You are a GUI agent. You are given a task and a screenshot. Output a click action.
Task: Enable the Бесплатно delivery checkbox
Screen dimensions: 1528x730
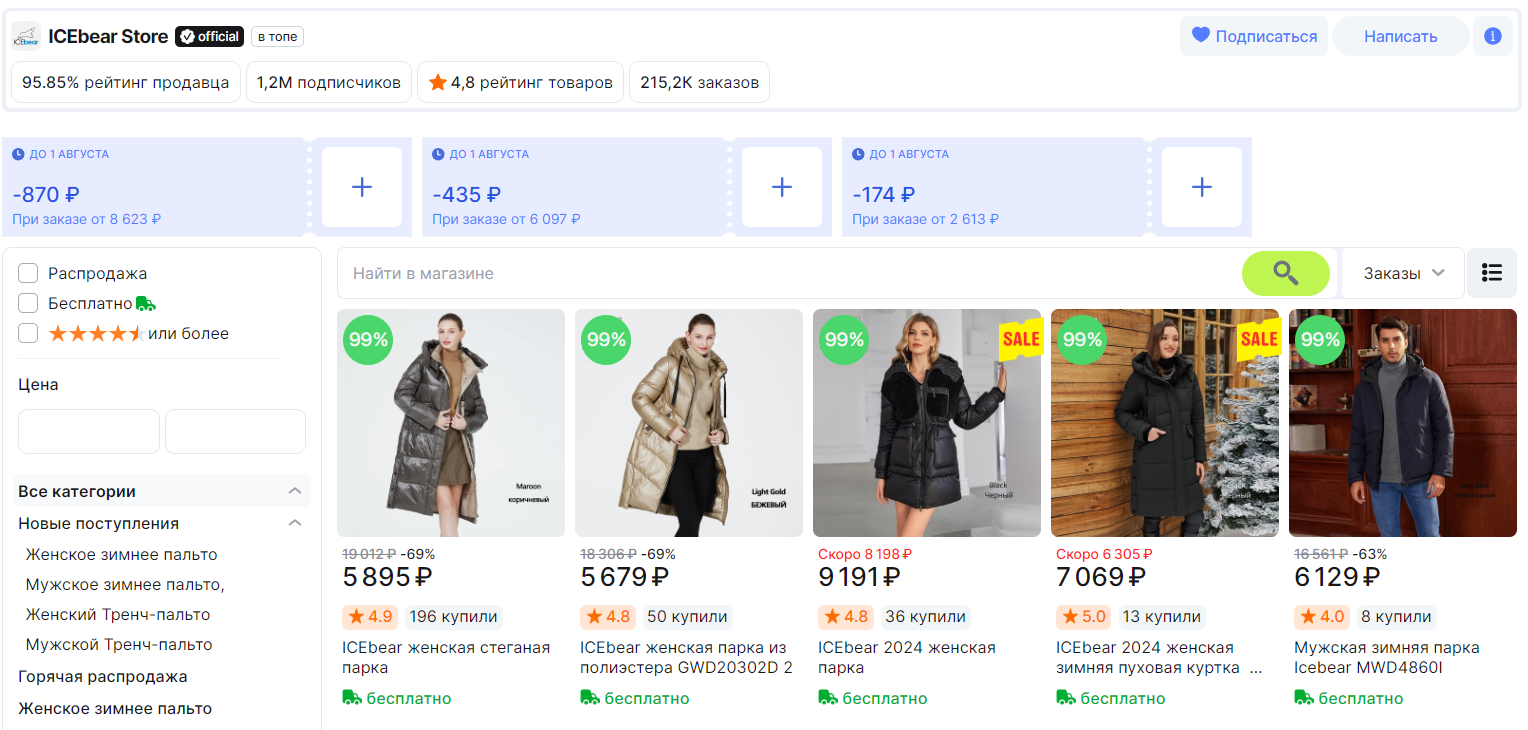coord(28,303)
